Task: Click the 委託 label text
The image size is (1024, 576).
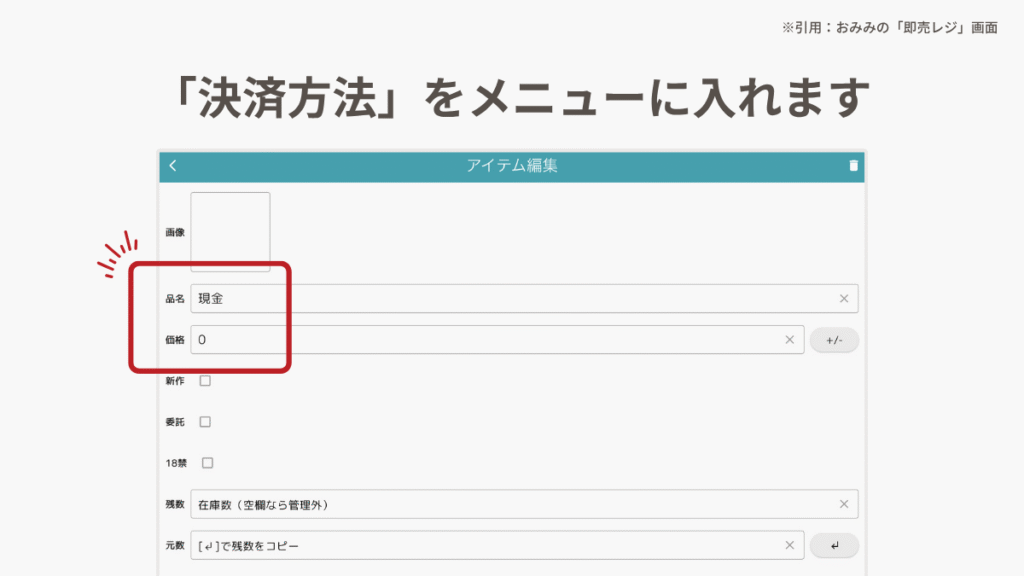Action: 175,422
